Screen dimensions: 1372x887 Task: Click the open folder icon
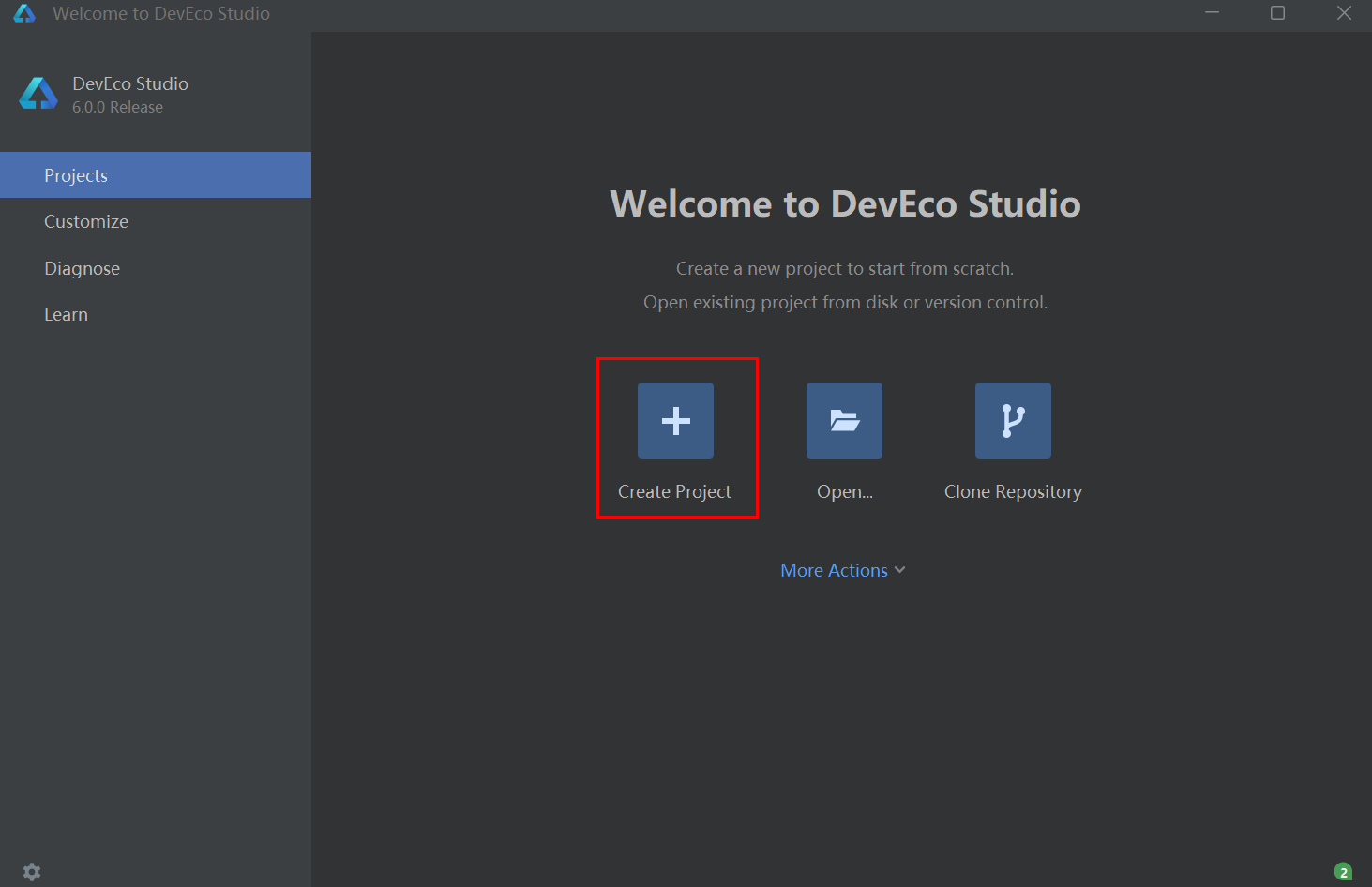844,420
